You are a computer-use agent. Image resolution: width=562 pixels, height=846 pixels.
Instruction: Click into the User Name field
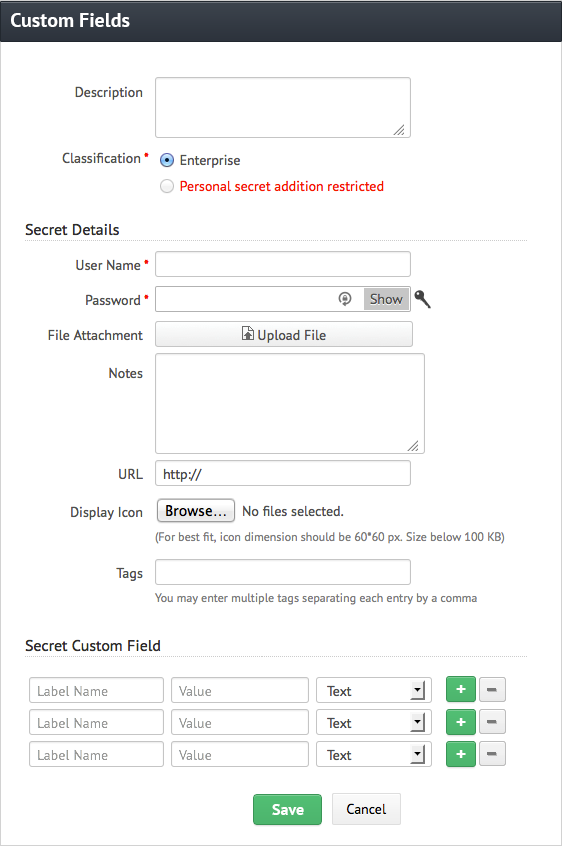283,264
